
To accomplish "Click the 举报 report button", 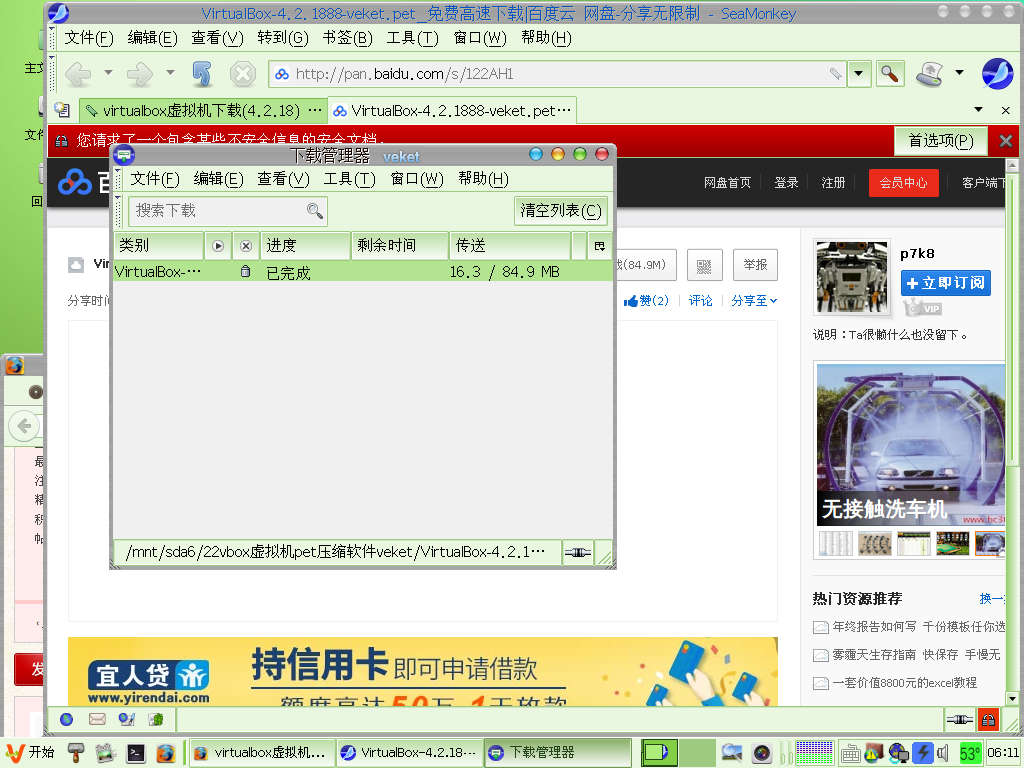I will (x=755, y=265).
